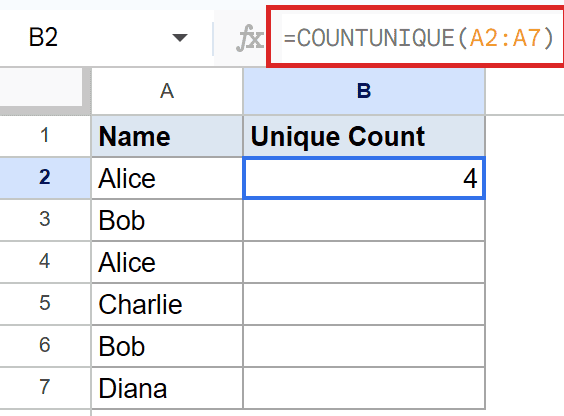
Task: Select row 4 header
Action: pyautogui.click(x=45, y=262)
